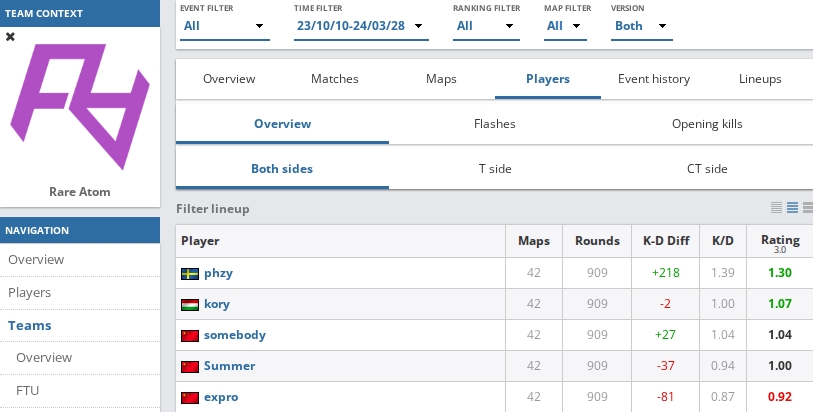The image size is (813, 412).
Task: Open the Version dropdown set to Both
Action: (x=641, y=26)
